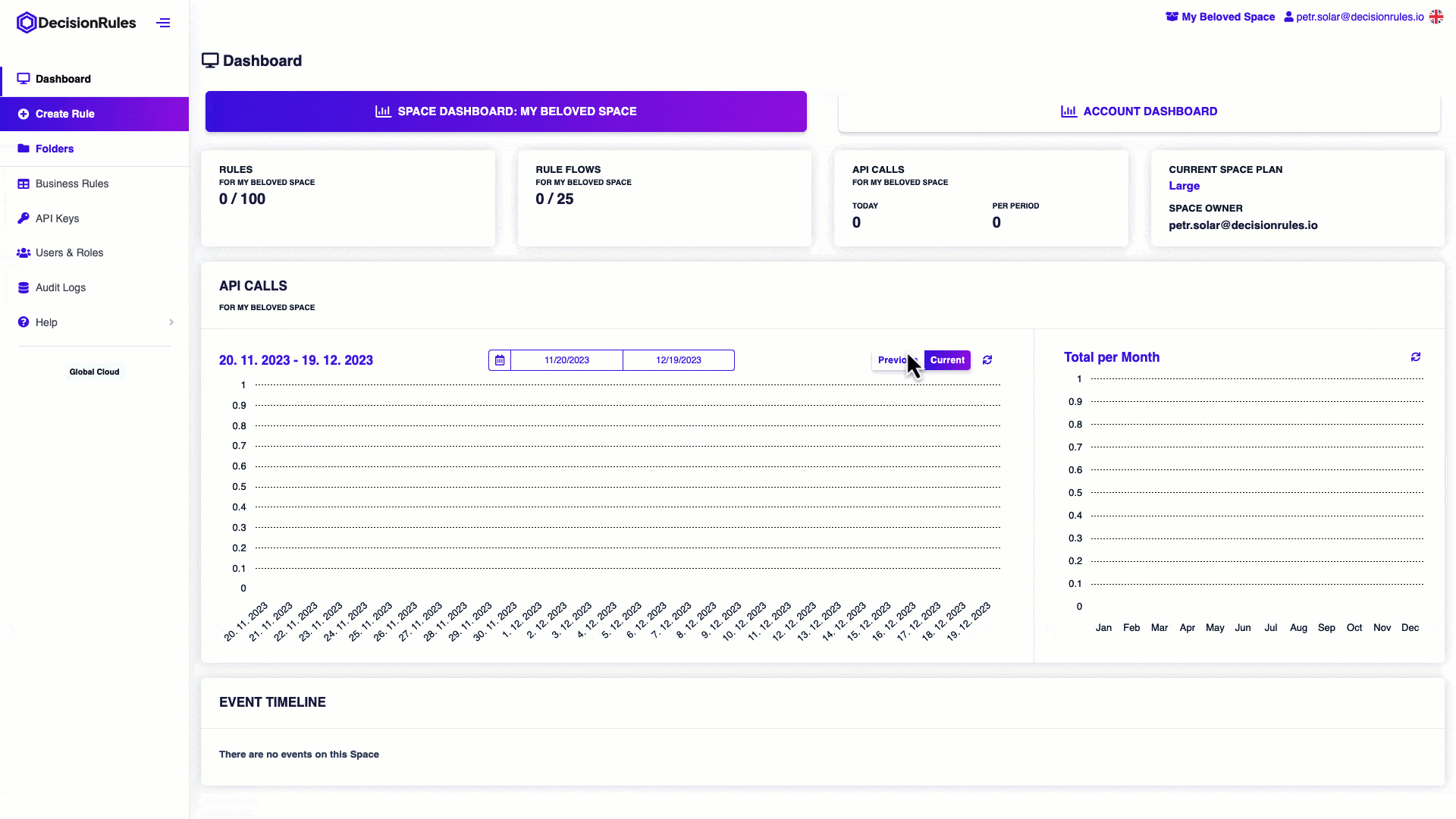Select the Previous period button
This screenshot has height=819, width=1456.
[897, 360]
